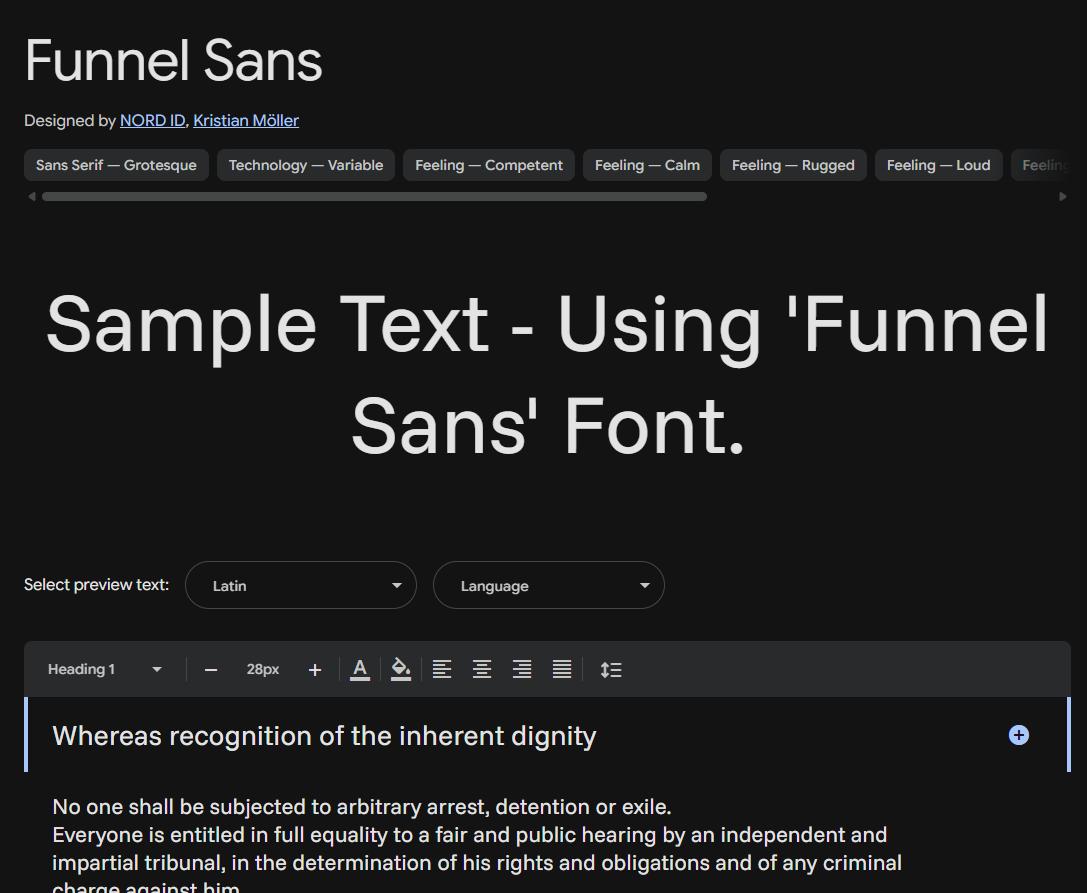
Task: Align text left
Action: (x=442, y=670)
